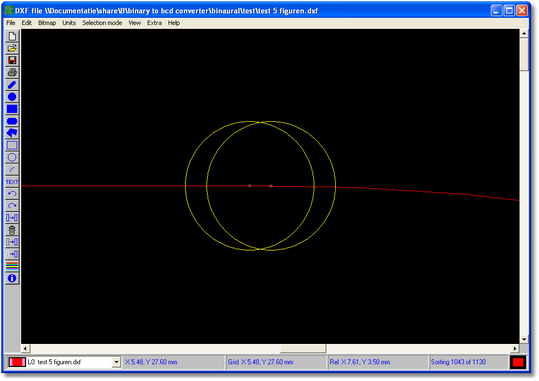Open the Selection mode menu

(x=102, y=23)
